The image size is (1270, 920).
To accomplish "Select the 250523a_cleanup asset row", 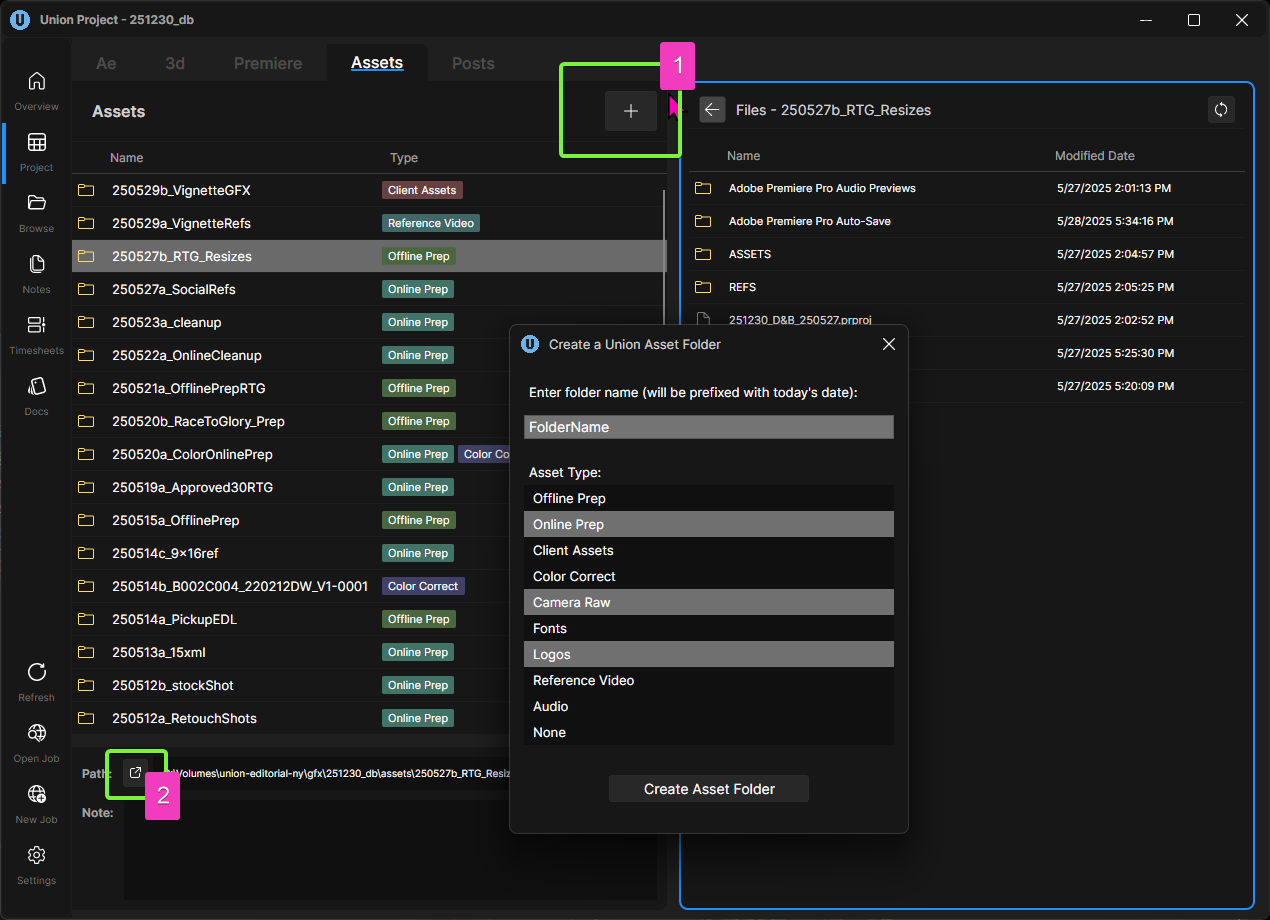I will click(x=290, y=322).
